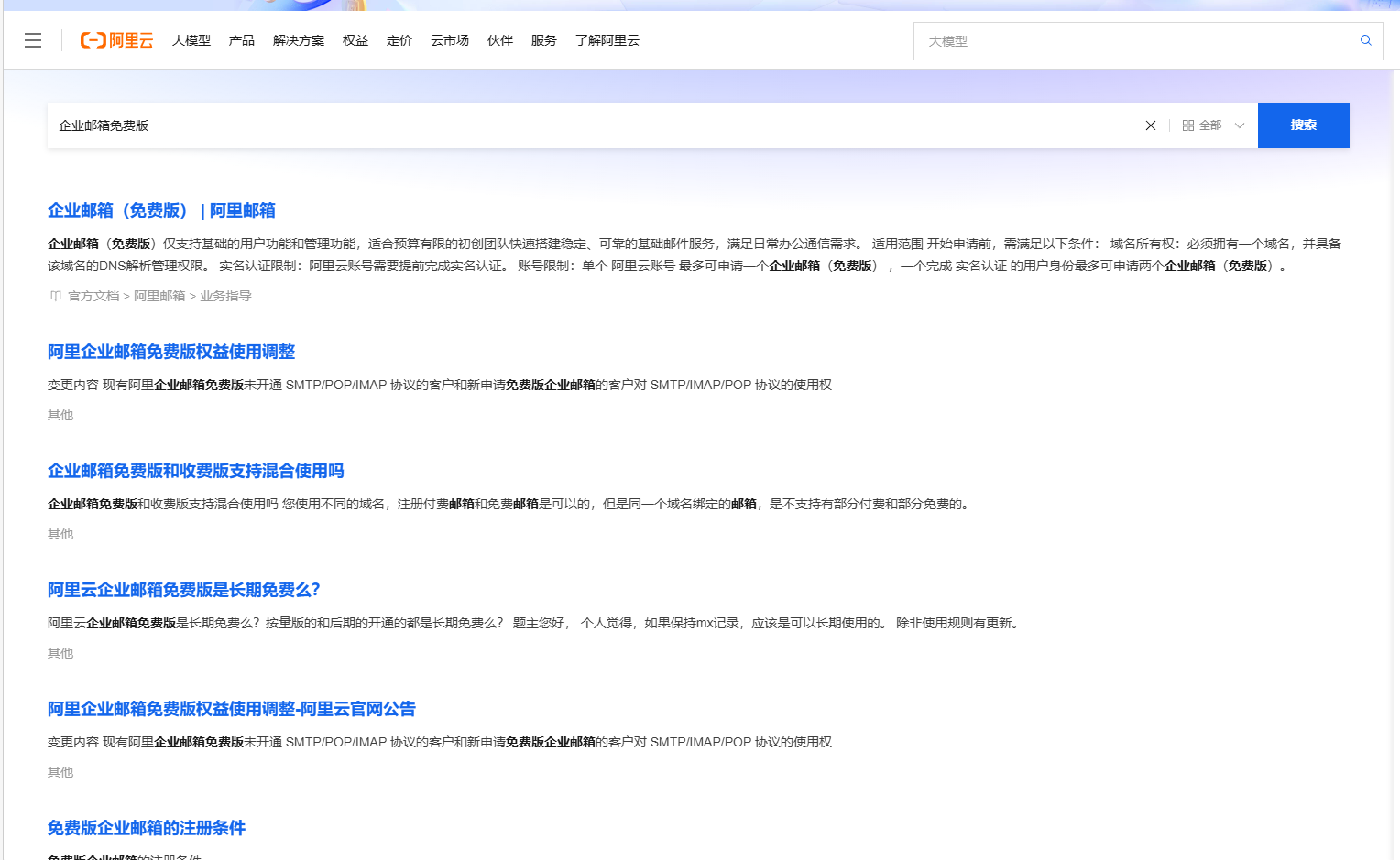Click the magnifier icon in top search bar
Screen dimensions: 1400x860
(x=1365, y=40)
